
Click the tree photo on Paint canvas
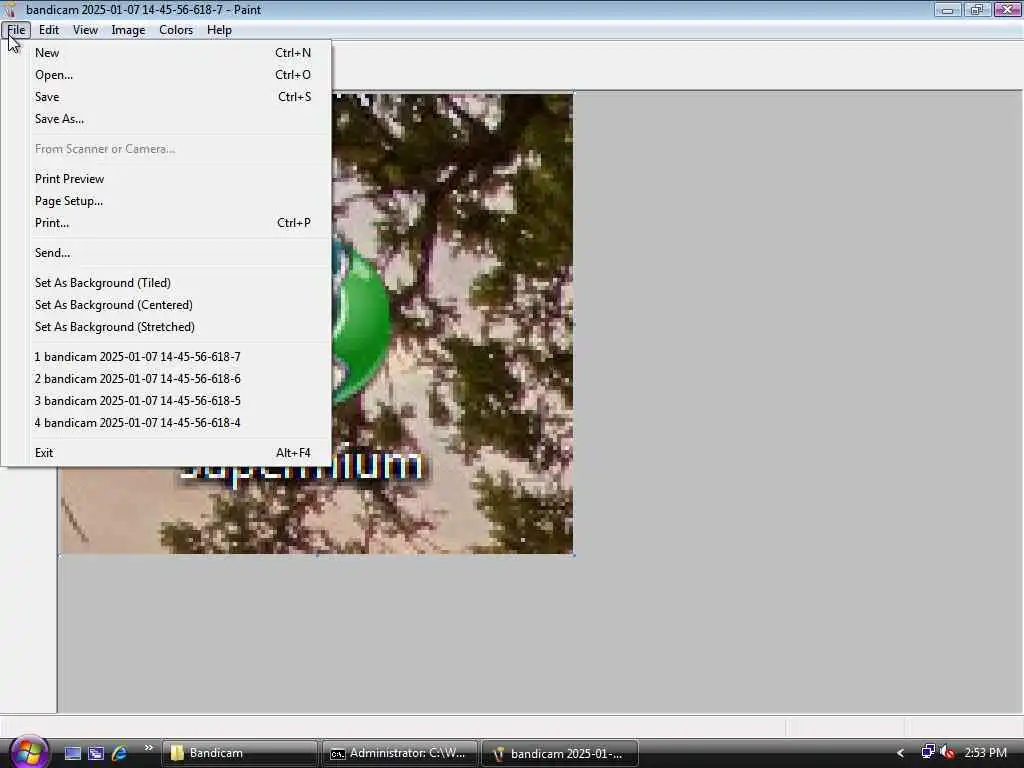click(x=452, y=323)
